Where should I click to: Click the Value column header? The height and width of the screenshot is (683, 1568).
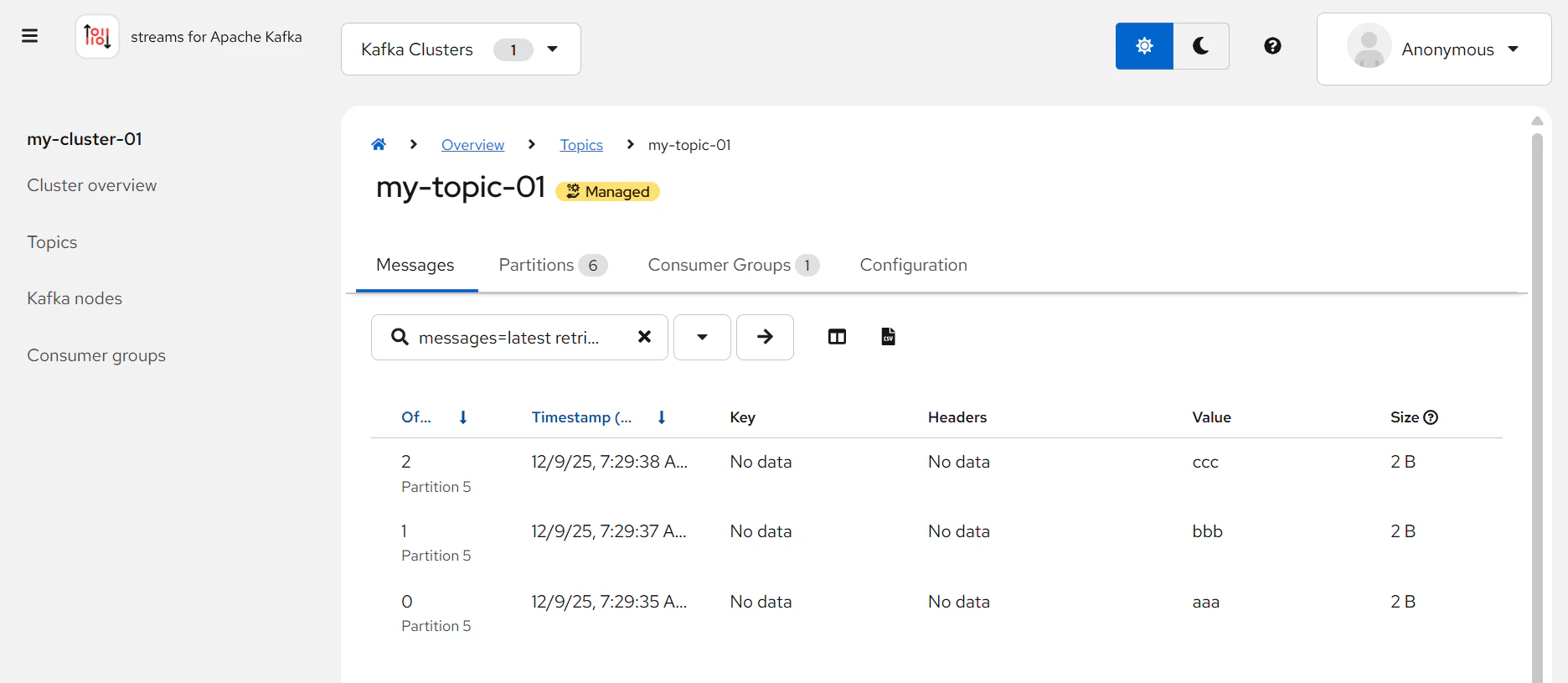(x=1211, y=417)
